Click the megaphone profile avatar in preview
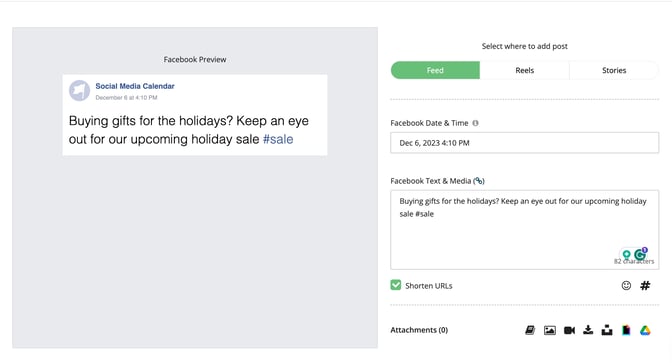The width and height of the screenshot is (672, 363). click(x=80, y=90)
